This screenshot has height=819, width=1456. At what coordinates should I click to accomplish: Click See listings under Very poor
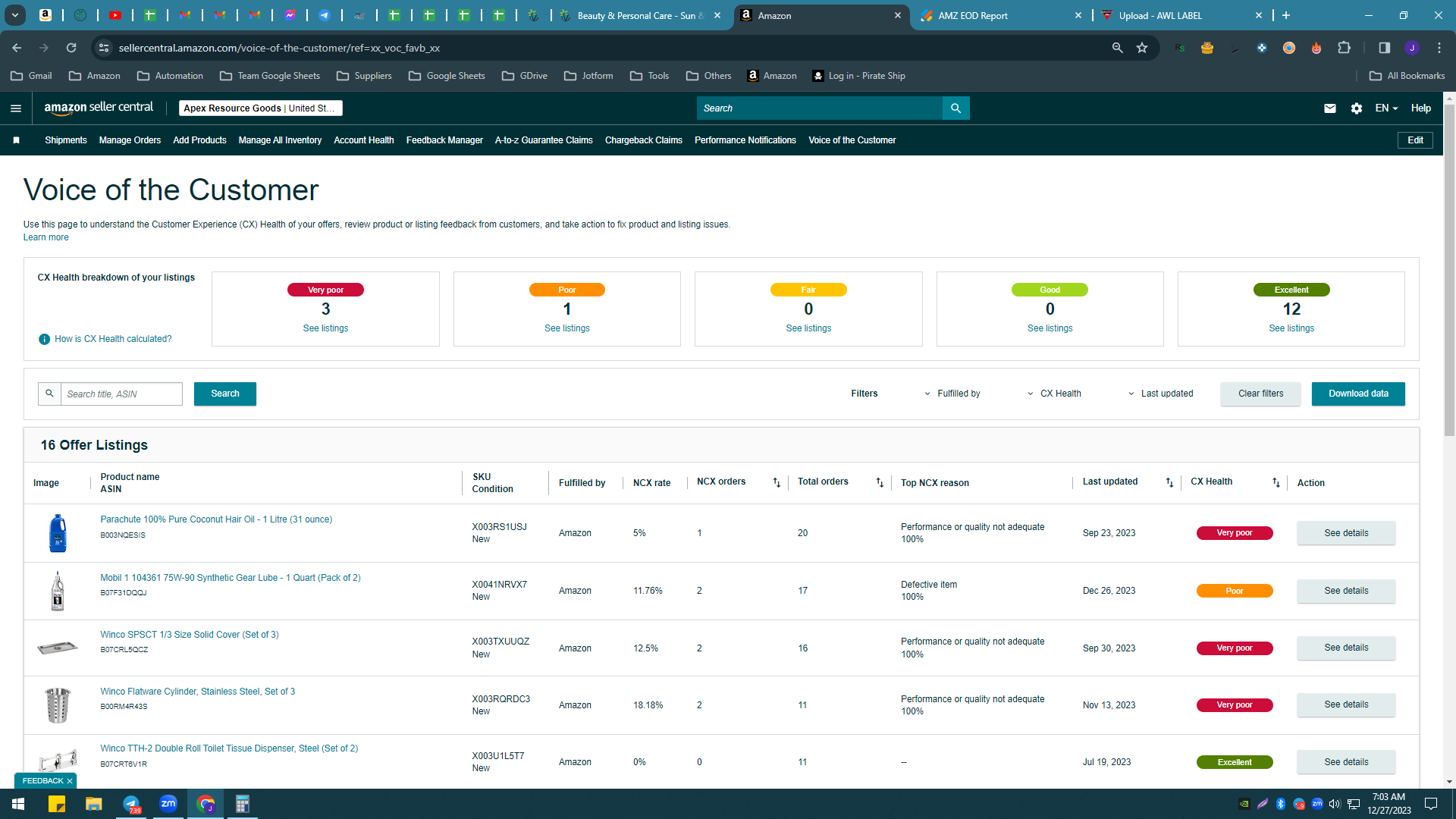click(325, 328)
